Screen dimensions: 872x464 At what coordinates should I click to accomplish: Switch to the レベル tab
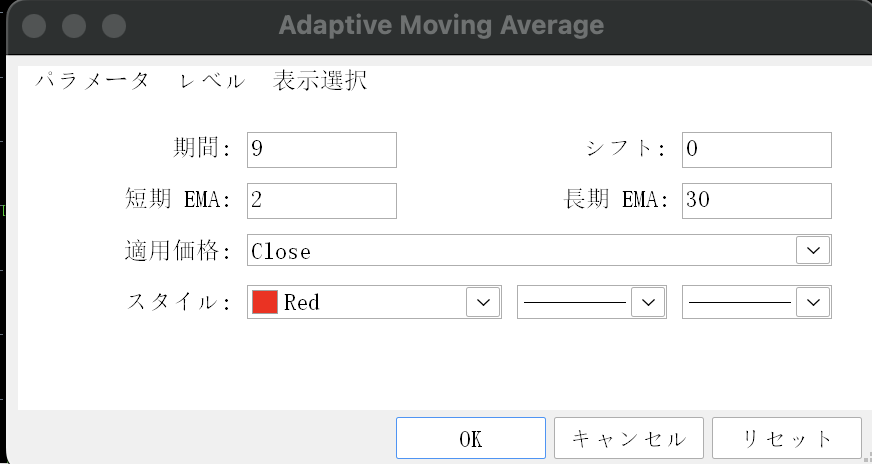point(212,82)
